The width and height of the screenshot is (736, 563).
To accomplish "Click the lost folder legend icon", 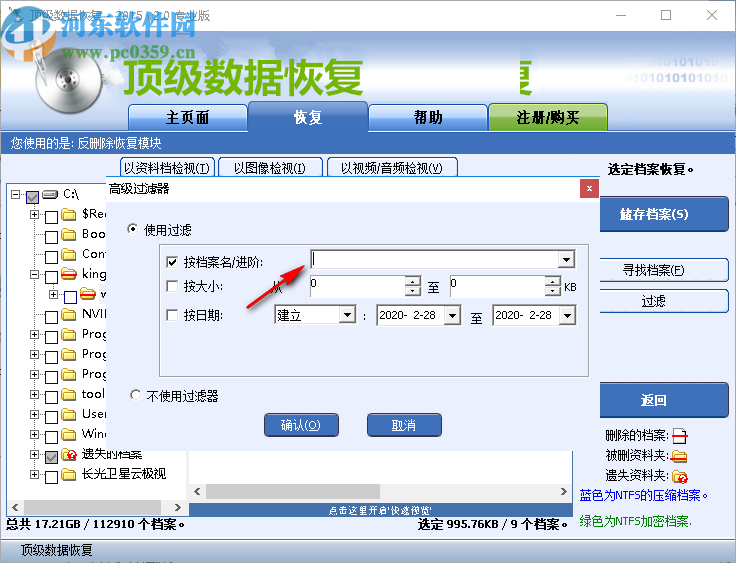I will (x=680, y=477).
